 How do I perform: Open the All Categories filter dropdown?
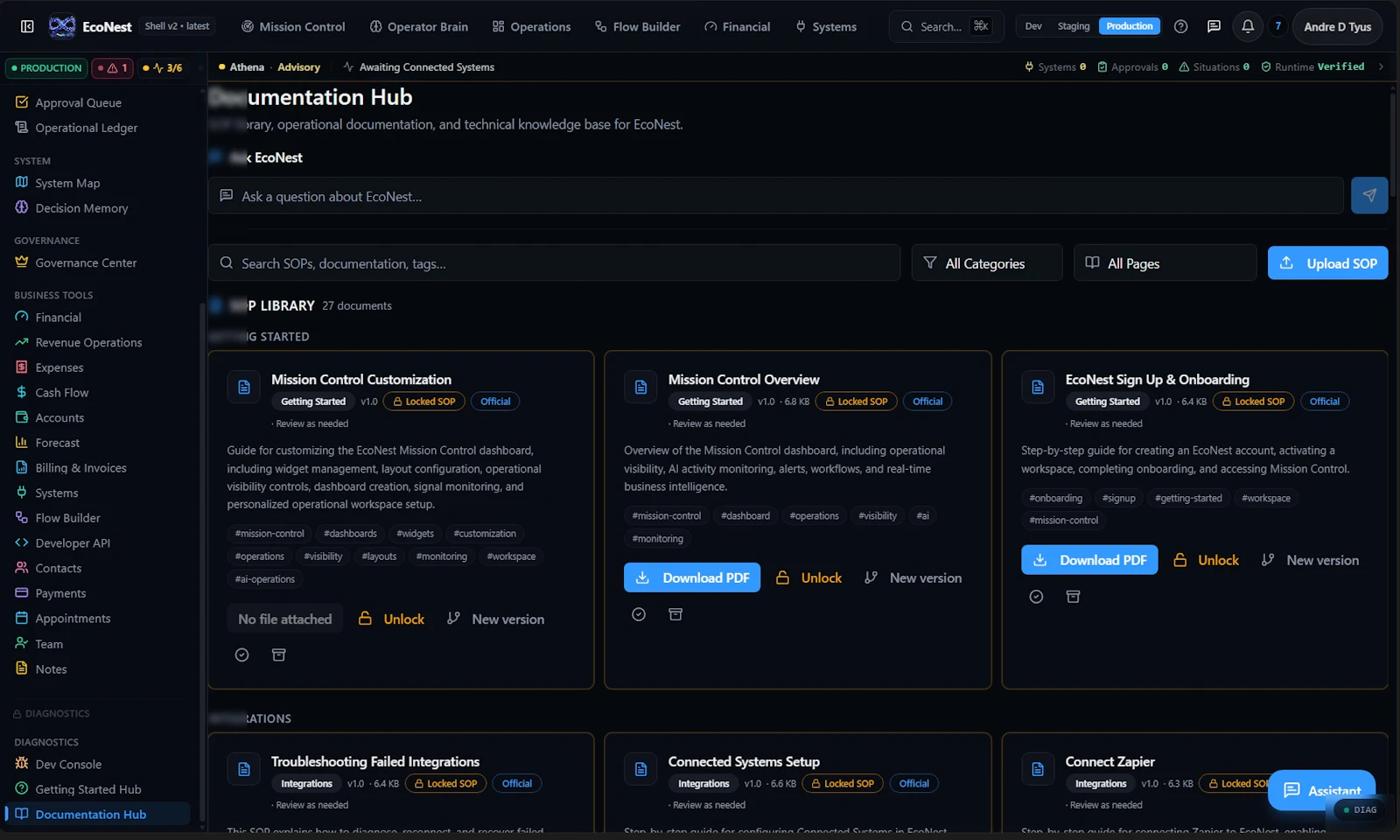987,262
